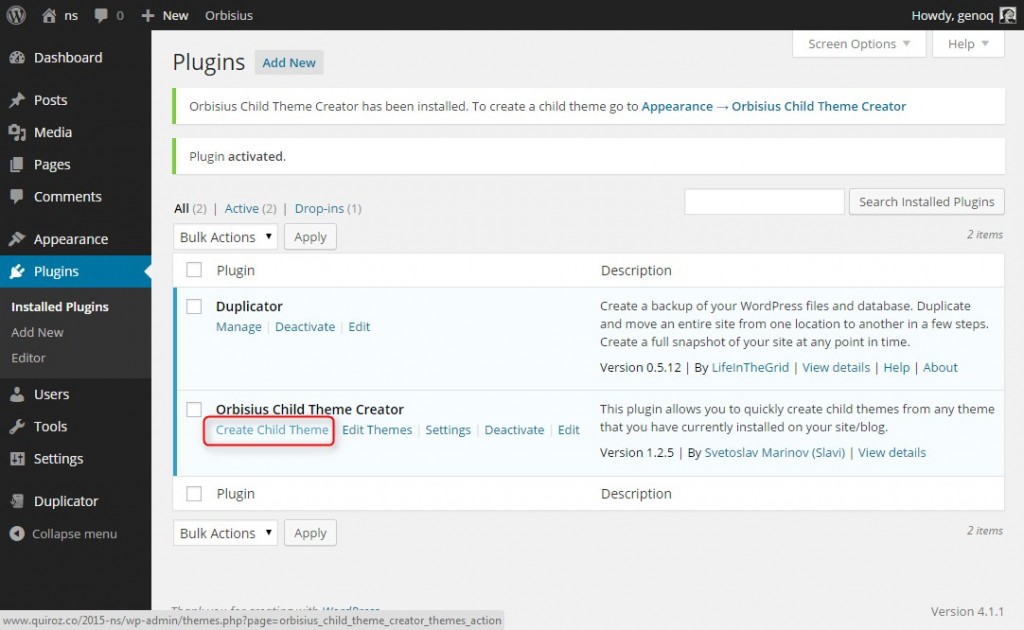1024x630 pixels.
Task: Click the Pages icon in sidebar
Action: [x=17, y=165]
